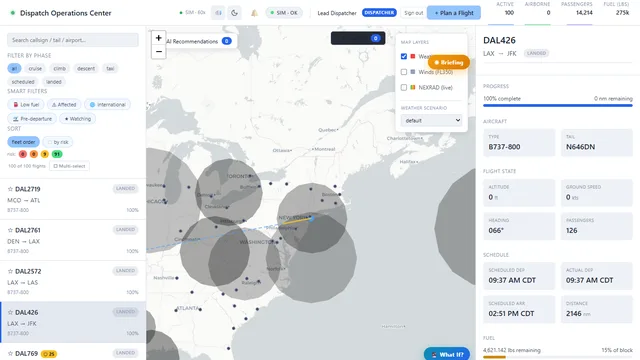
Task: Click B737-800 aircraft type value
Action: pyautogui.click(x=504, y=147)
